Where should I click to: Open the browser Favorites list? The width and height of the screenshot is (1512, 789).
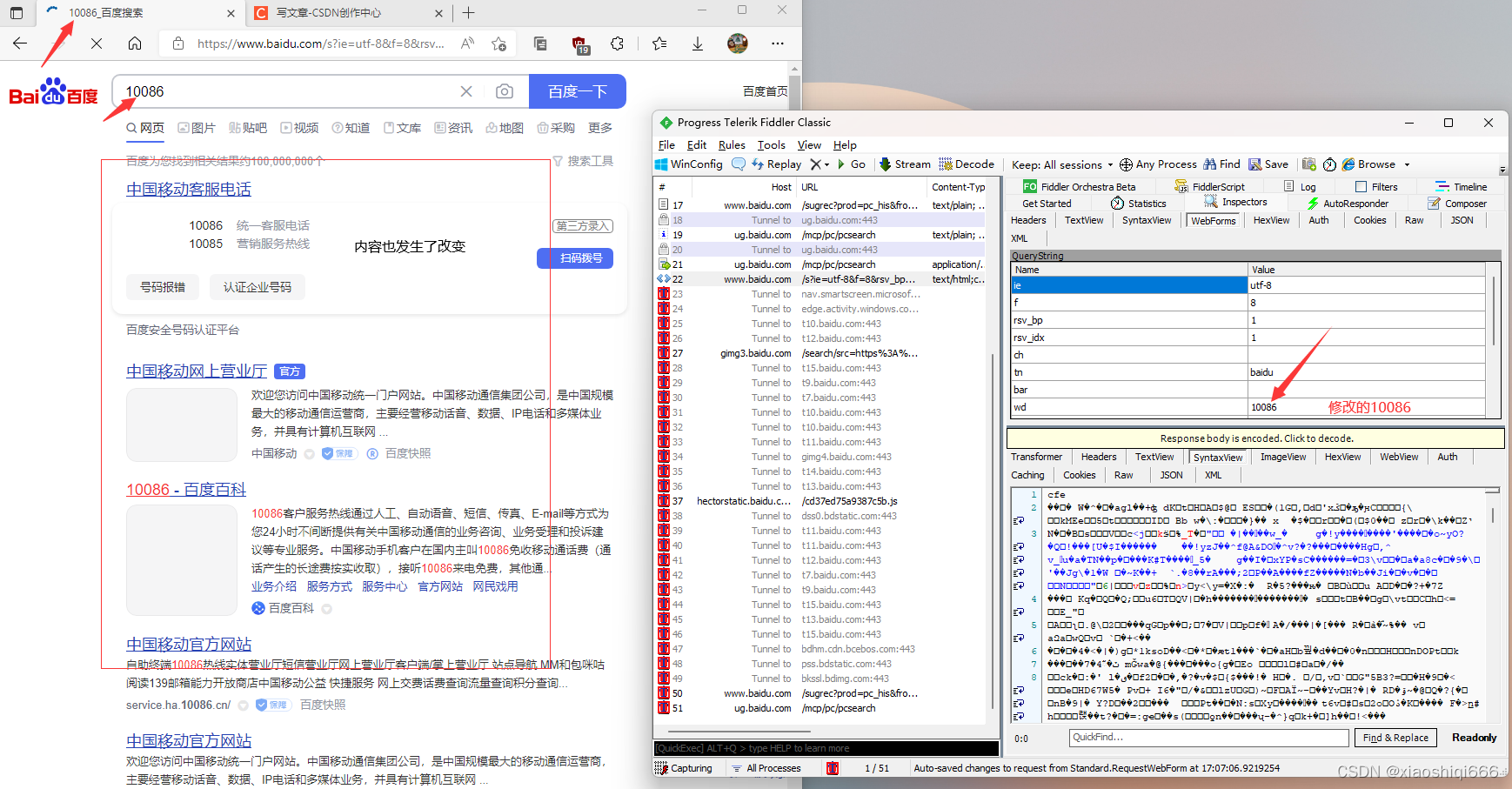click(659, 43)
